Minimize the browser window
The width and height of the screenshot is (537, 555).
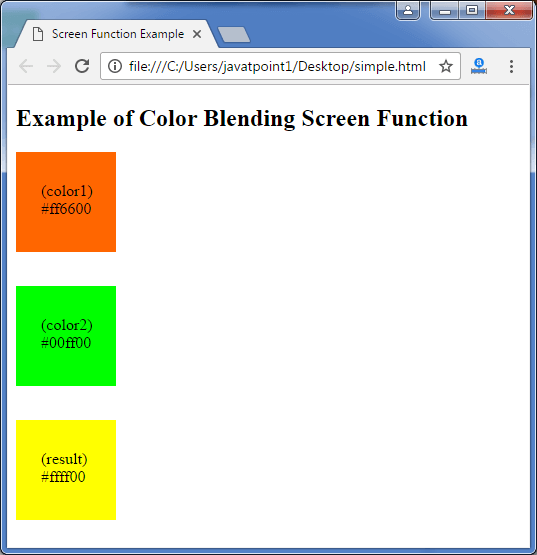(445, 10)
